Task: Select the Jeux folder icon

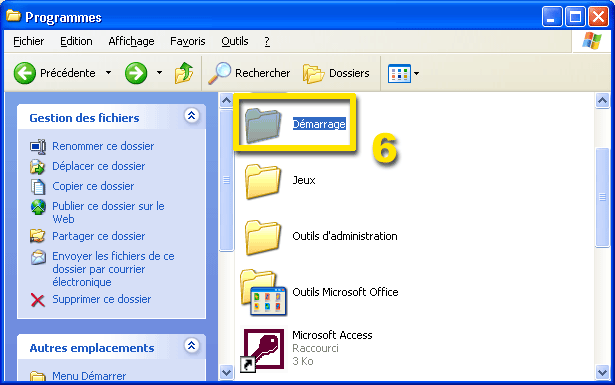Action: coord(263,181)
